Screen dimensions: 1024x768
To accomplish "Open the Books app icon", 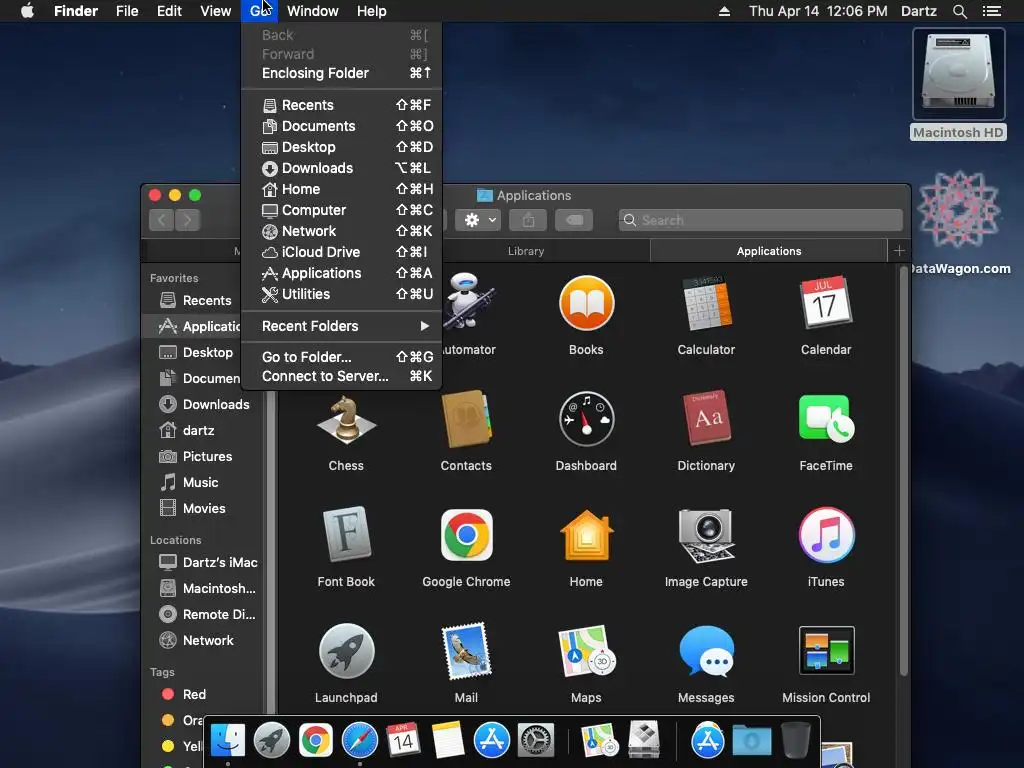I will coord(586,303).
